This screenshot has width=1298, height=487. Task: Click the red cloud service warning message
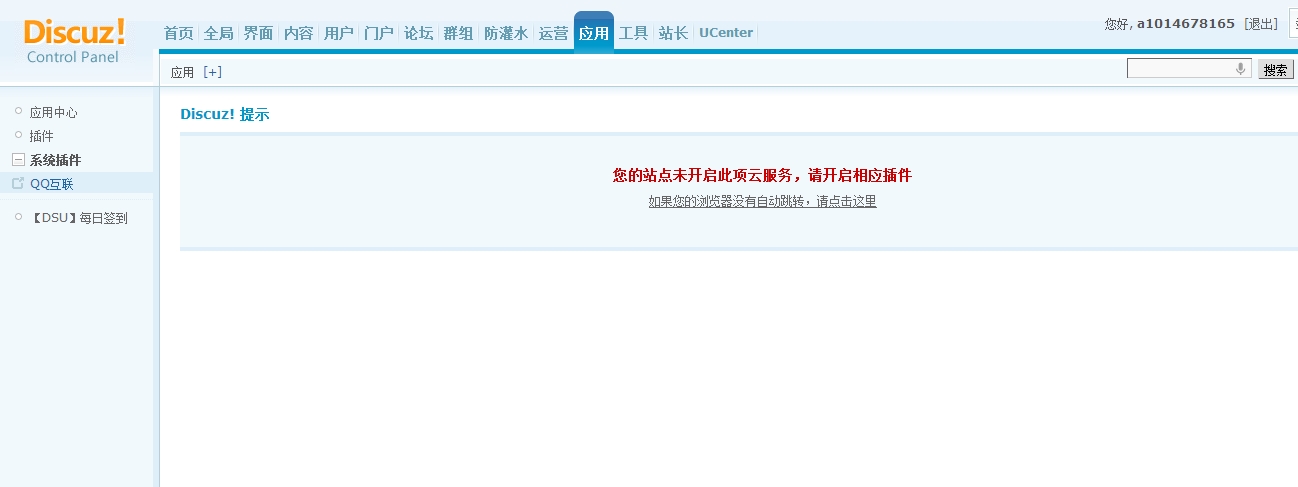pyautogui.click(x=762, y=175)
